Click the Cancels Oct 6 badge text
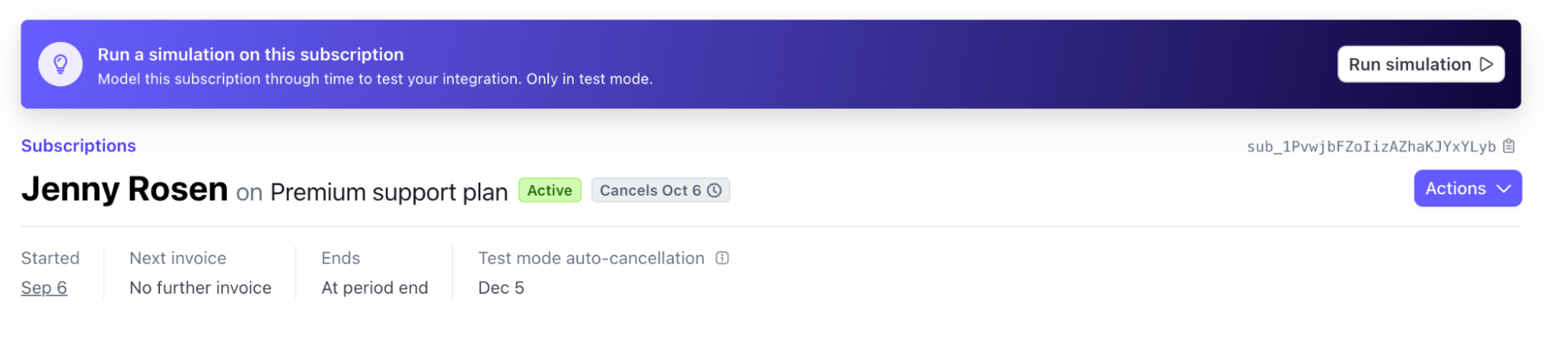 click(x=650, y=190)
